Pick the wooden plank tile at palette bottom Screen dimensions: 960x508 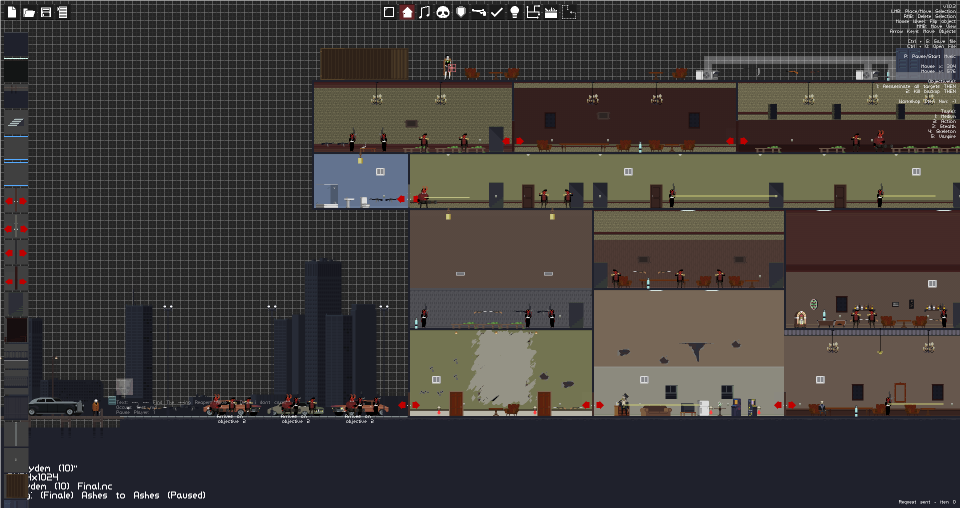point(16,486)
